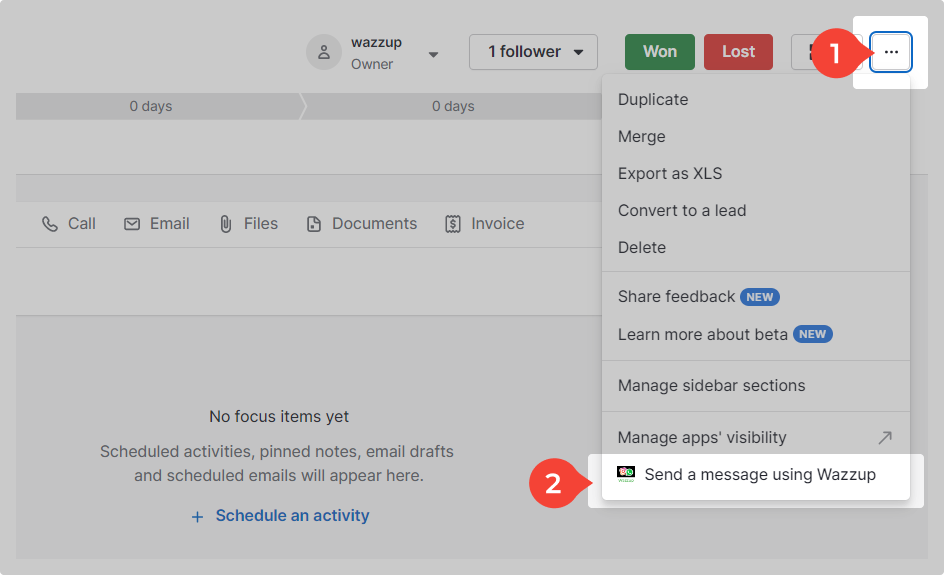
Task: Click the paperclip Files icon
Action: coord(226,224)
